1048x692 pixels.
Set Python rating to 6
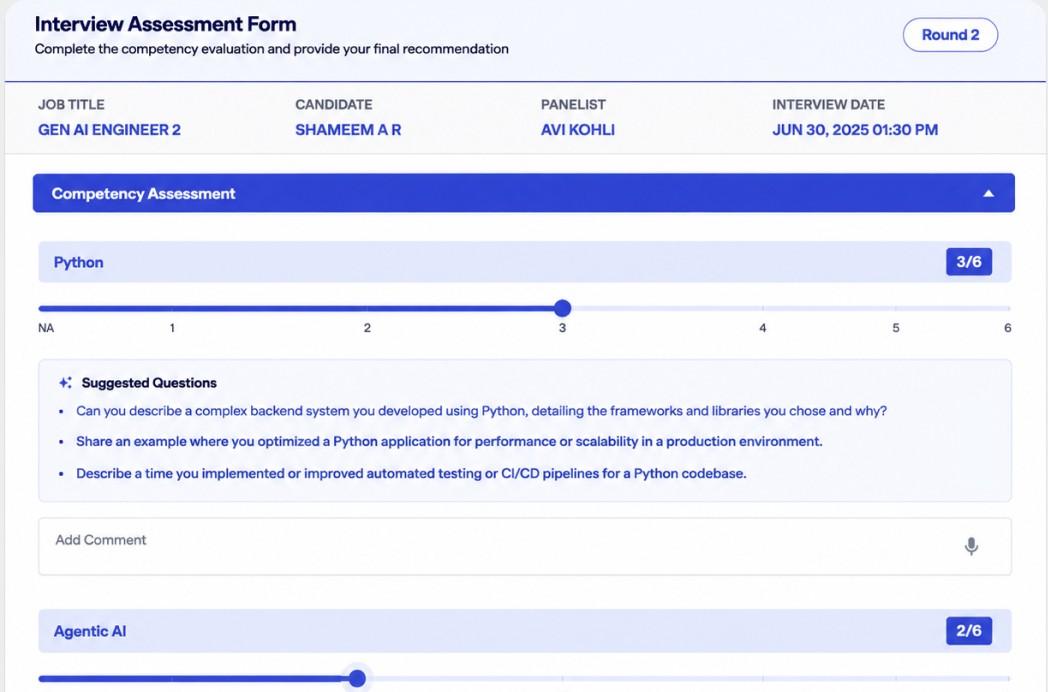(1008, 308)
